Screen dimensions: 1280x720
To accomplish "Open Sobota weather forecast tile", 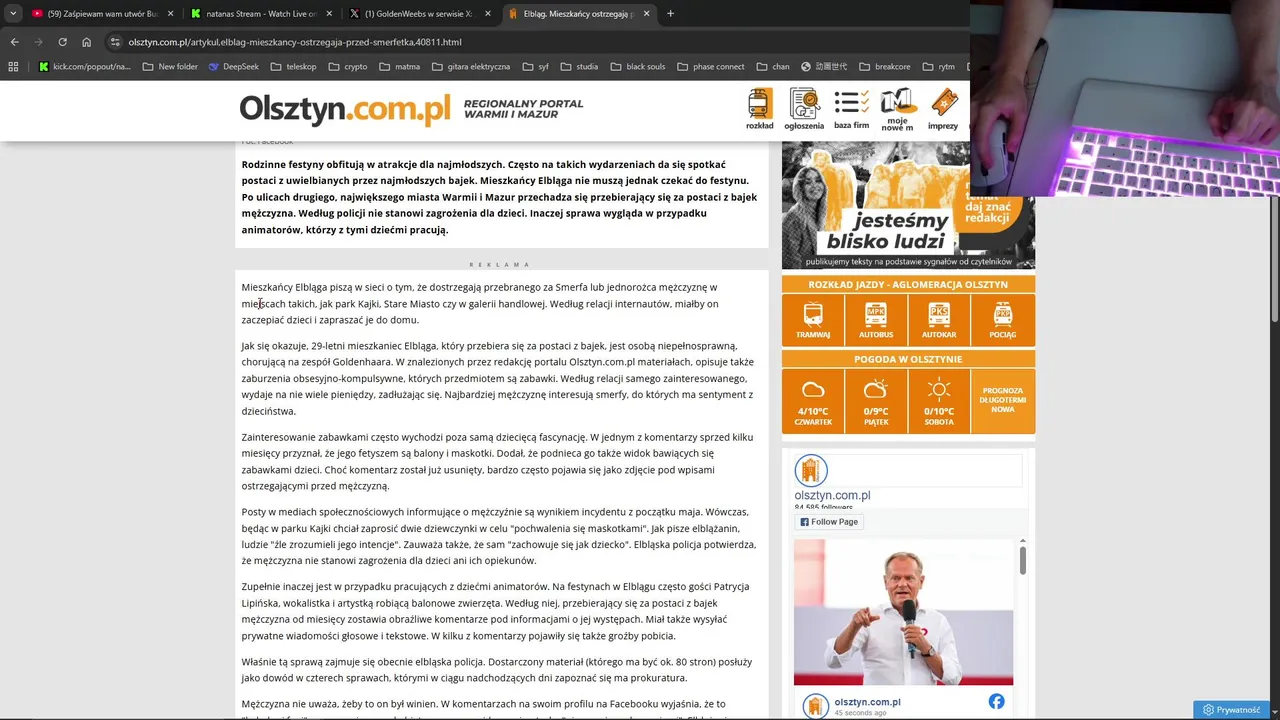I will 939,401.
